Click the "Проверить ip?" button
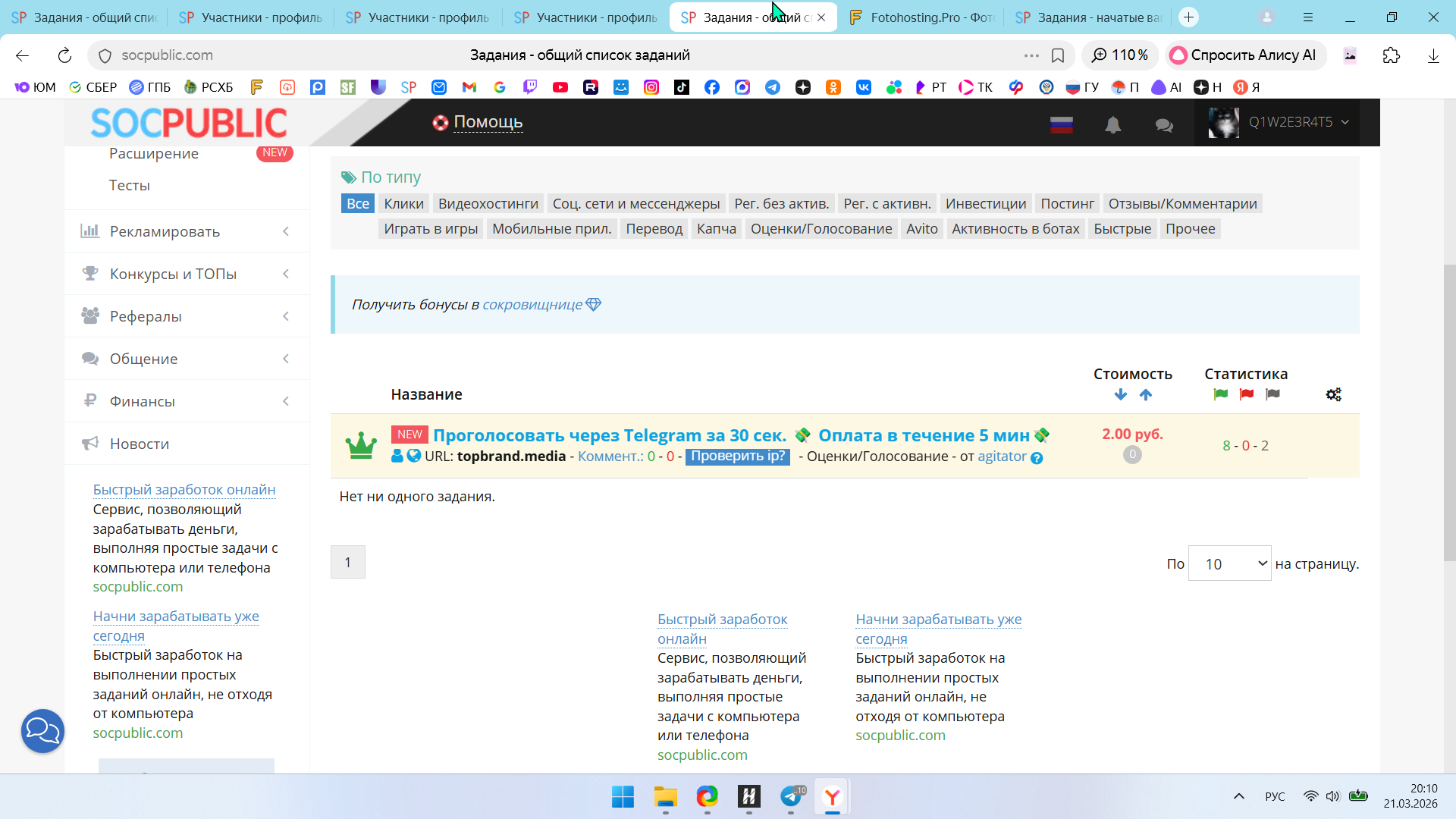This screenshot has width=1456, height=819. tap(737, 457)
